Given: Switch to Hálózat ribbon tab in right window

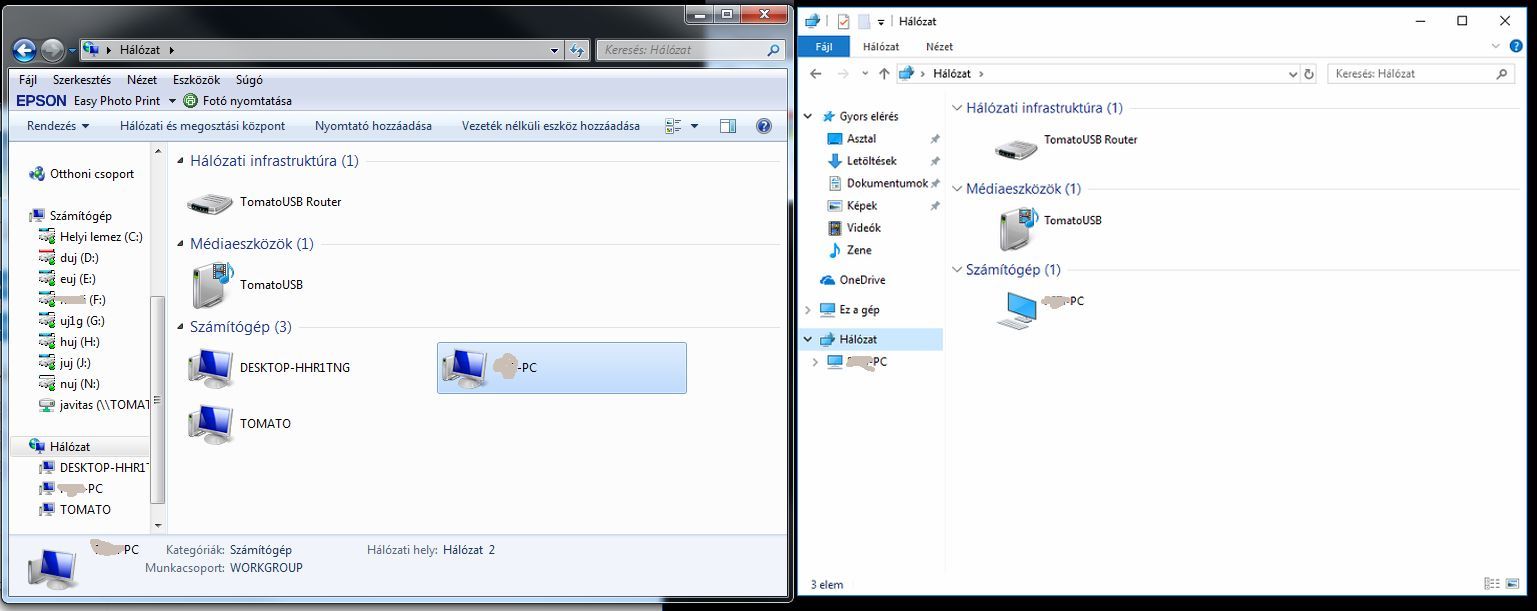Looking at the screenshot, I should [x=881, y=46].
